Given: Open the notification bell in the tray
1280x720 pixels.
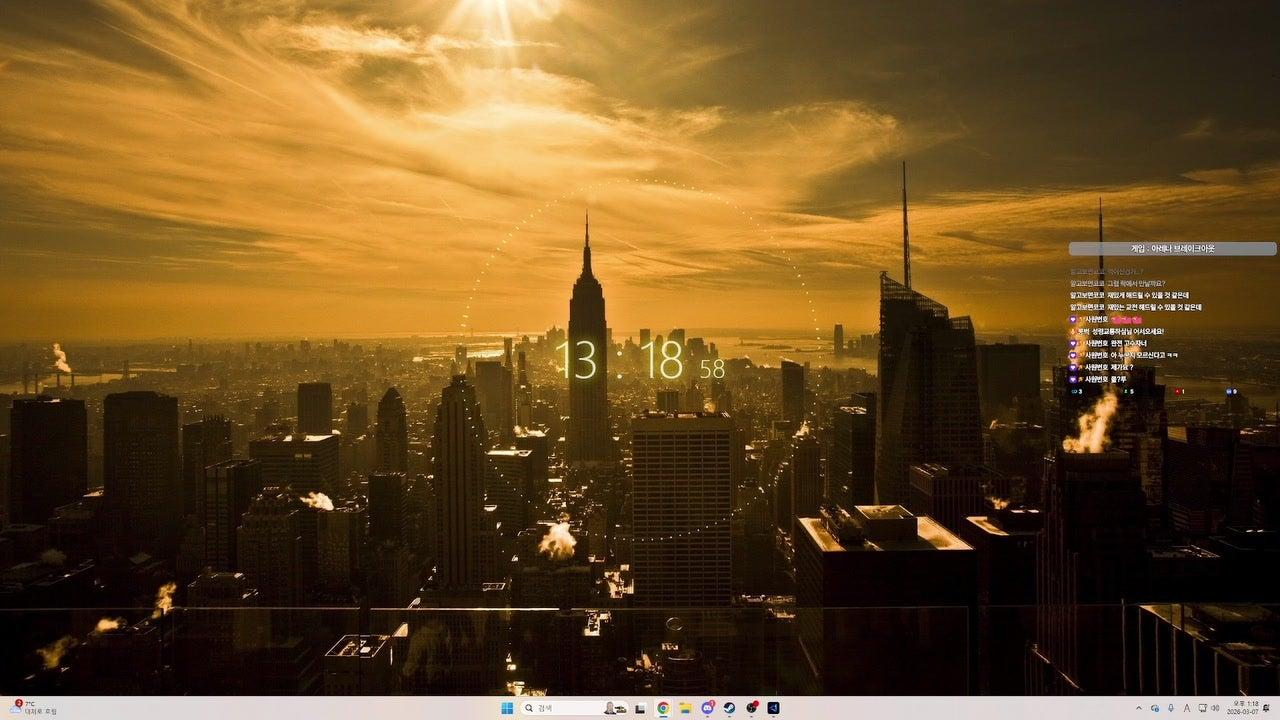Looking at the screenshot, I should point(1268,708).
